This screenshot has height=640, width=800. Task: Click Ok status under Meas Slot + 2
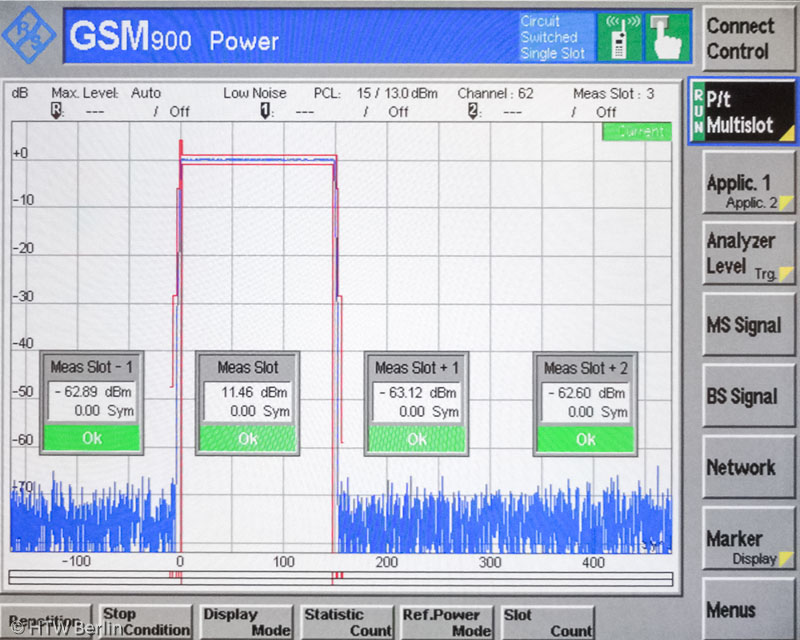(585, 438)
